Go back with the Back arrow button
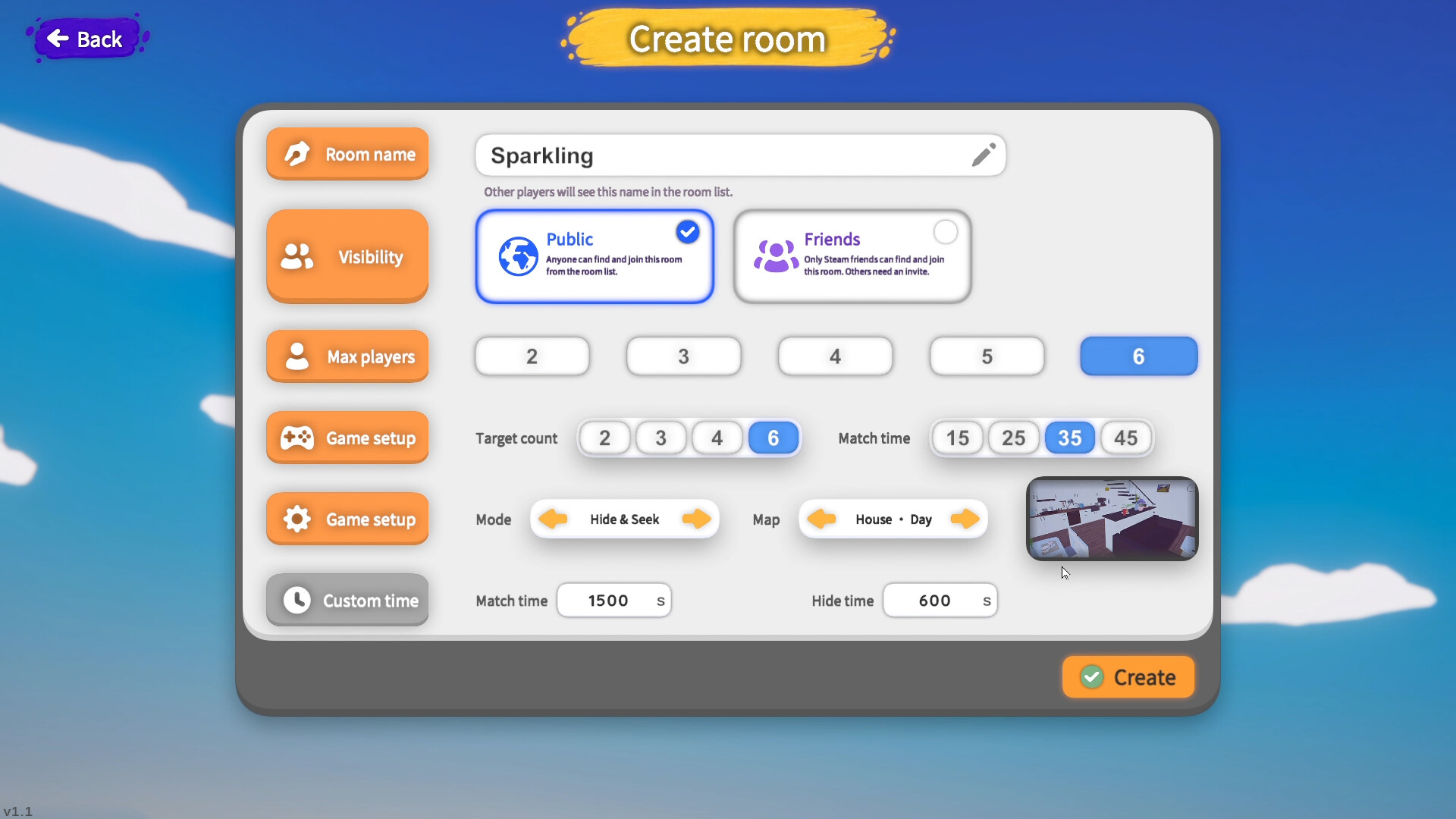The image size is (1456, 819). [x=86, y=39]
